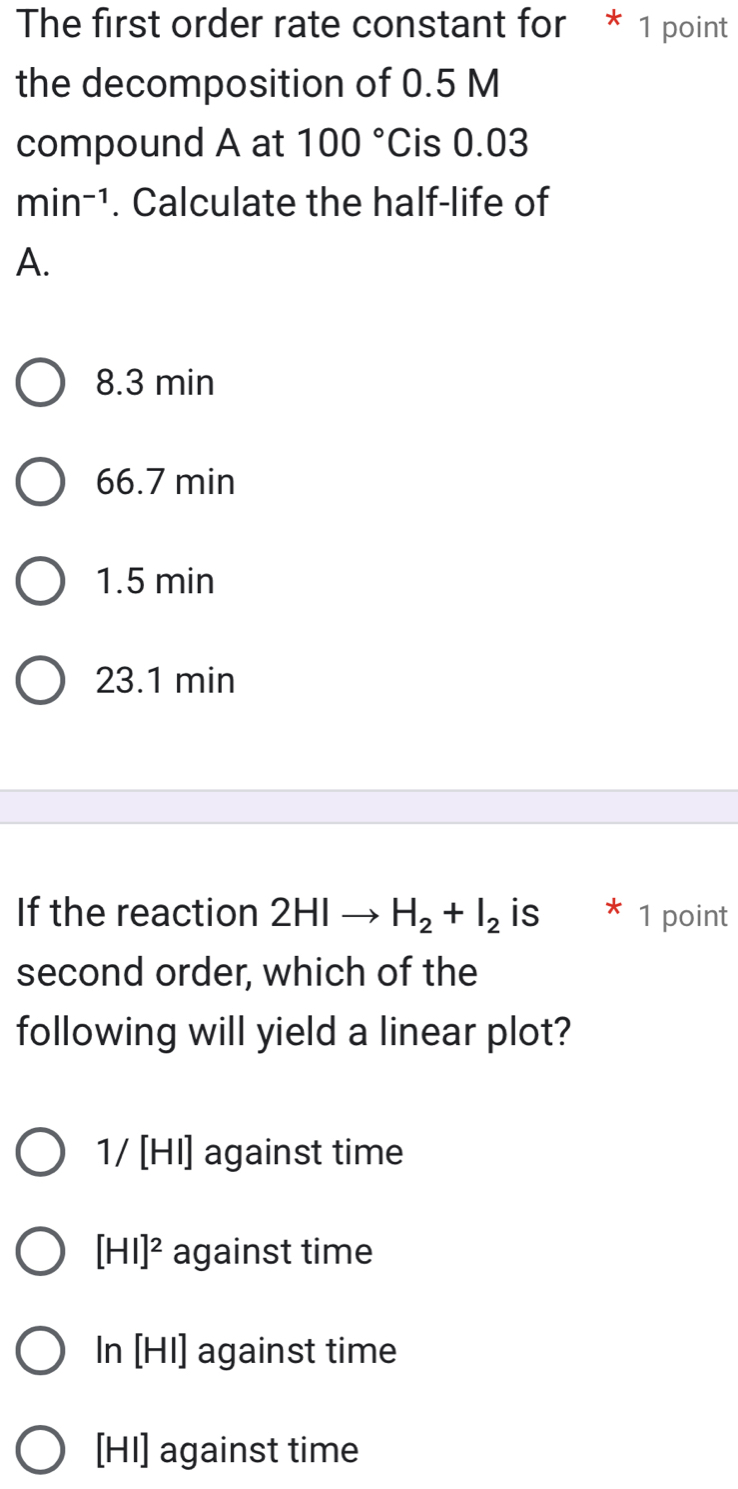Select the 8.3 min radio button

(41, 384)
